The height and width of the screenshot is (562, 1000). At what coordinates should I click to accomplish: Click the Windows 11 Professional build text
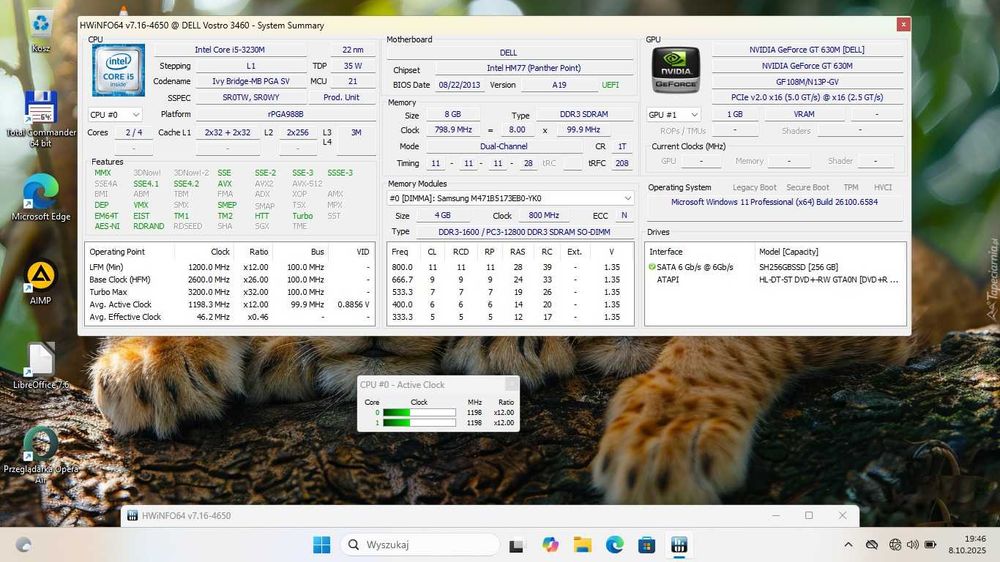tap(774, 202)
